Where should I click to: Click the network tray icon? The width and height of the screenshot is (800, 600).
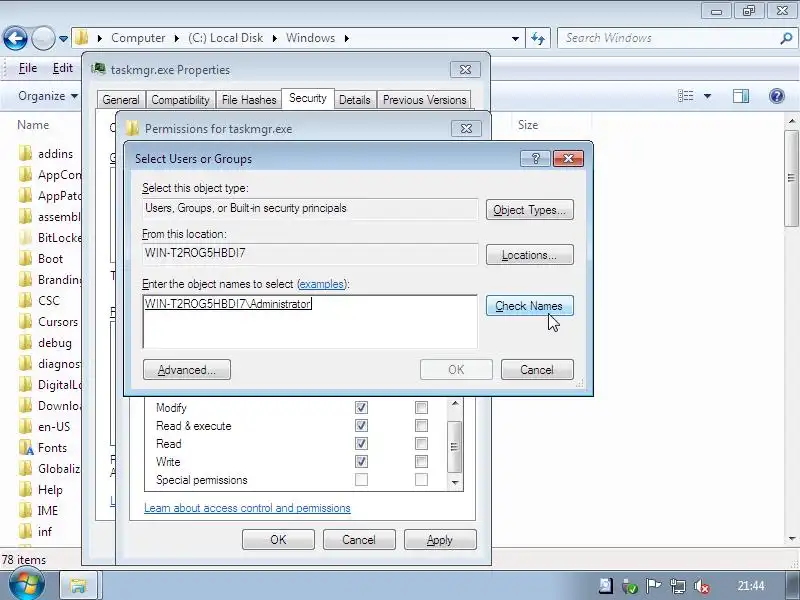coord(678,586)
